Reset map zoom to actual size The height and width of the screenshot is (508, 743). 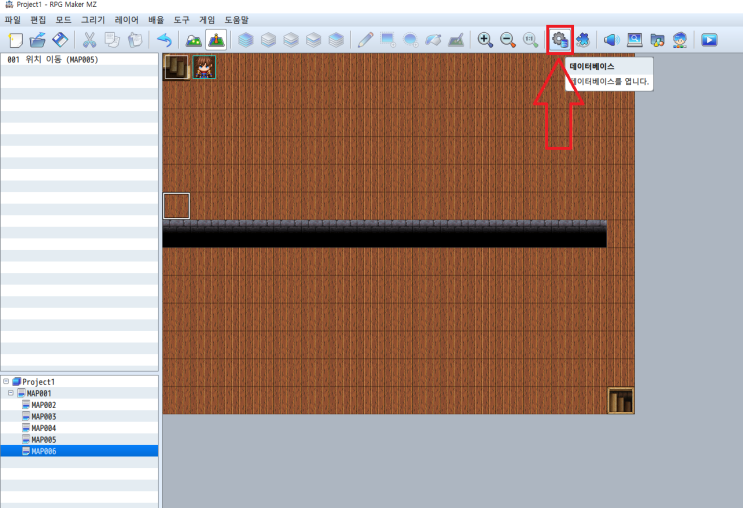pyautogui.click(x=530, y=40)
